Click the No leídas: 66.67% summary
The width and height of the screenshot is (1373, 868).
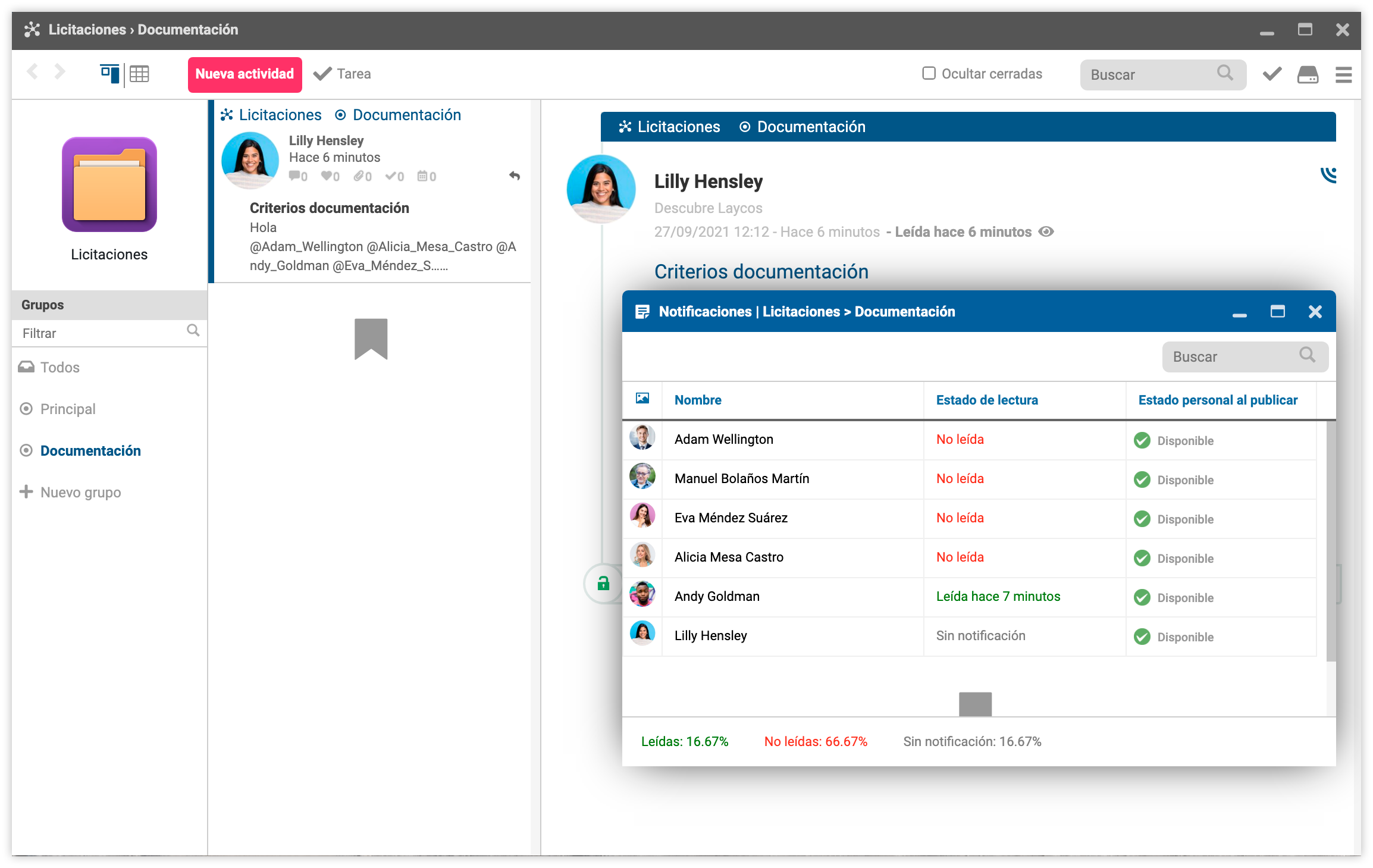tap(816, 741)
